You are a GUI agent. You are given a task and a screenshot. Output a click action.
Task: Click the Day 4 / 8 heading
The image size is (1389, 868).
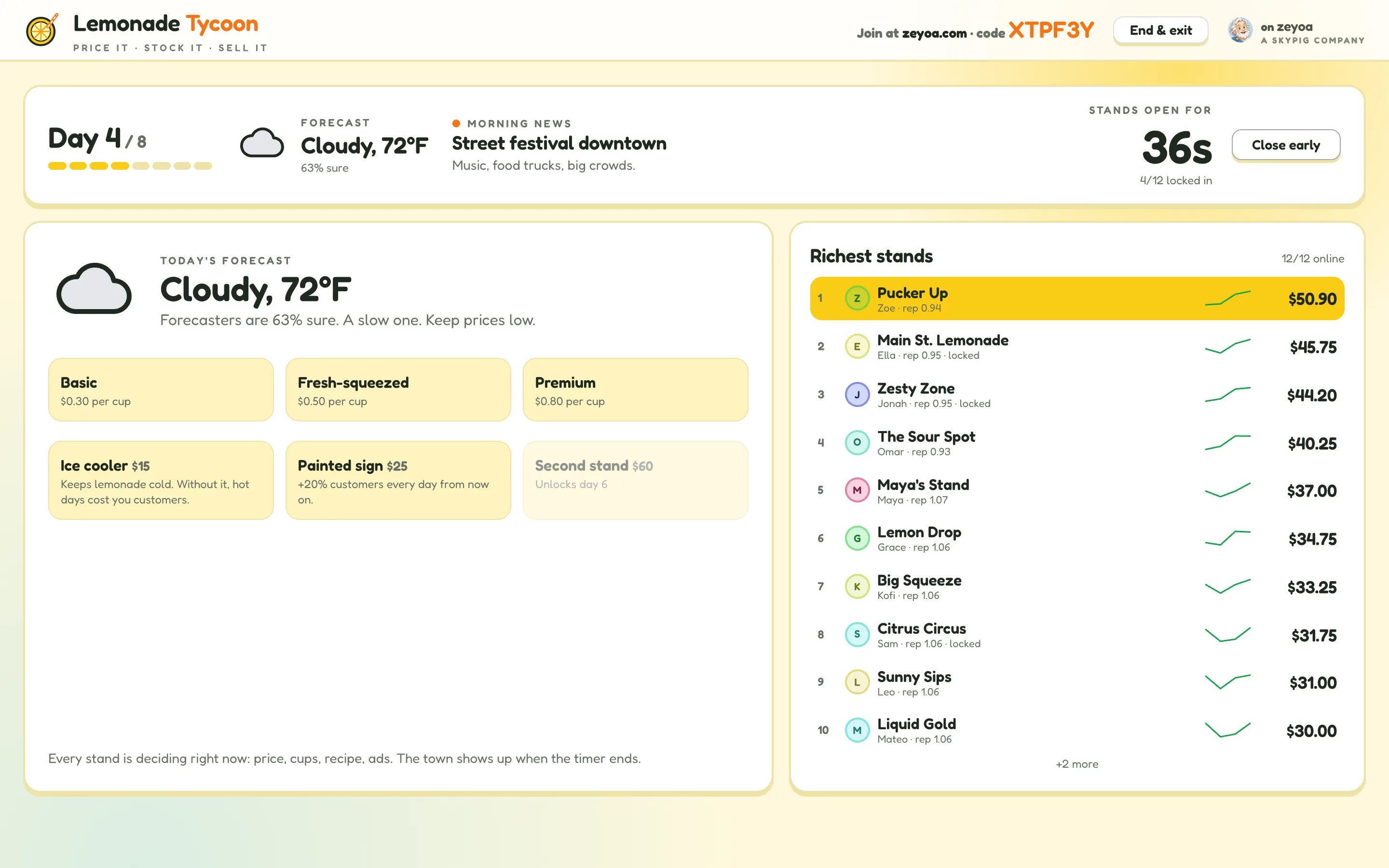coord(97,139)
